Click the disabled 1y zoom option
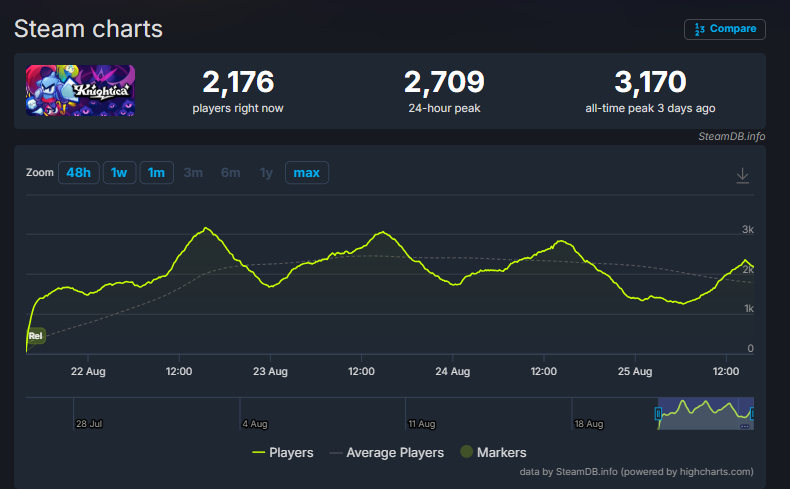The width and height of the screenshot is (790, 489). tap(267, 173)
